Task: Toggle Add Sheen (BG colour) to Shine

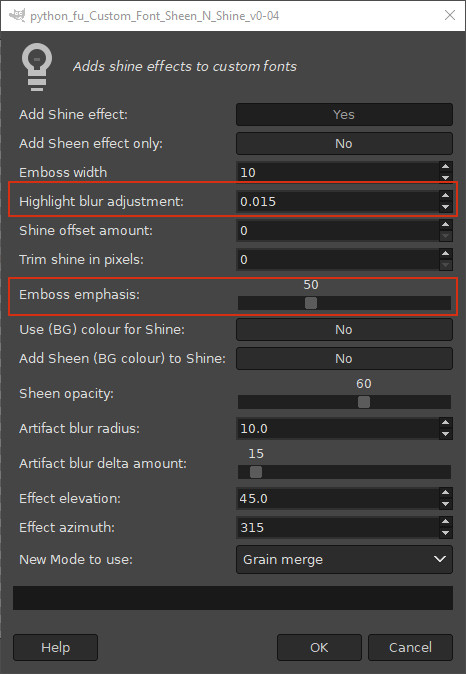Action: 344,358
